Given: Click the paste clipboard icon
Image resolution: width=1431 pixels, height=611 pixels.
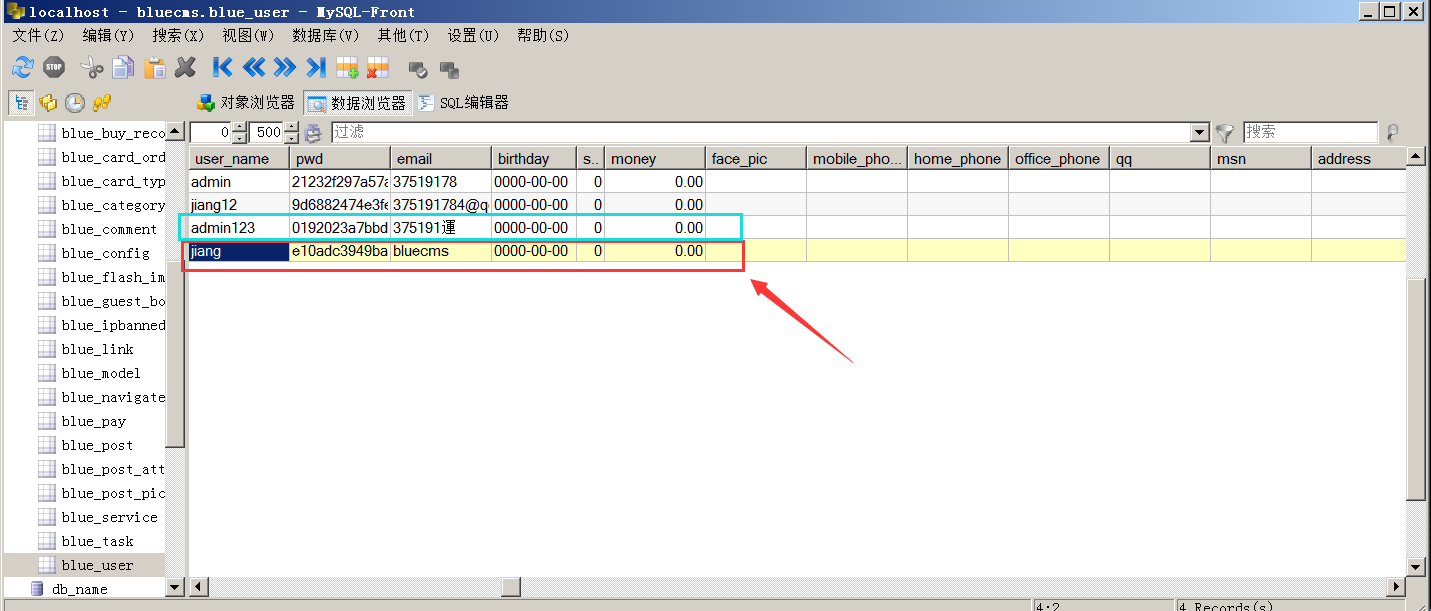Looking at the screenshot, I should 154,68.
